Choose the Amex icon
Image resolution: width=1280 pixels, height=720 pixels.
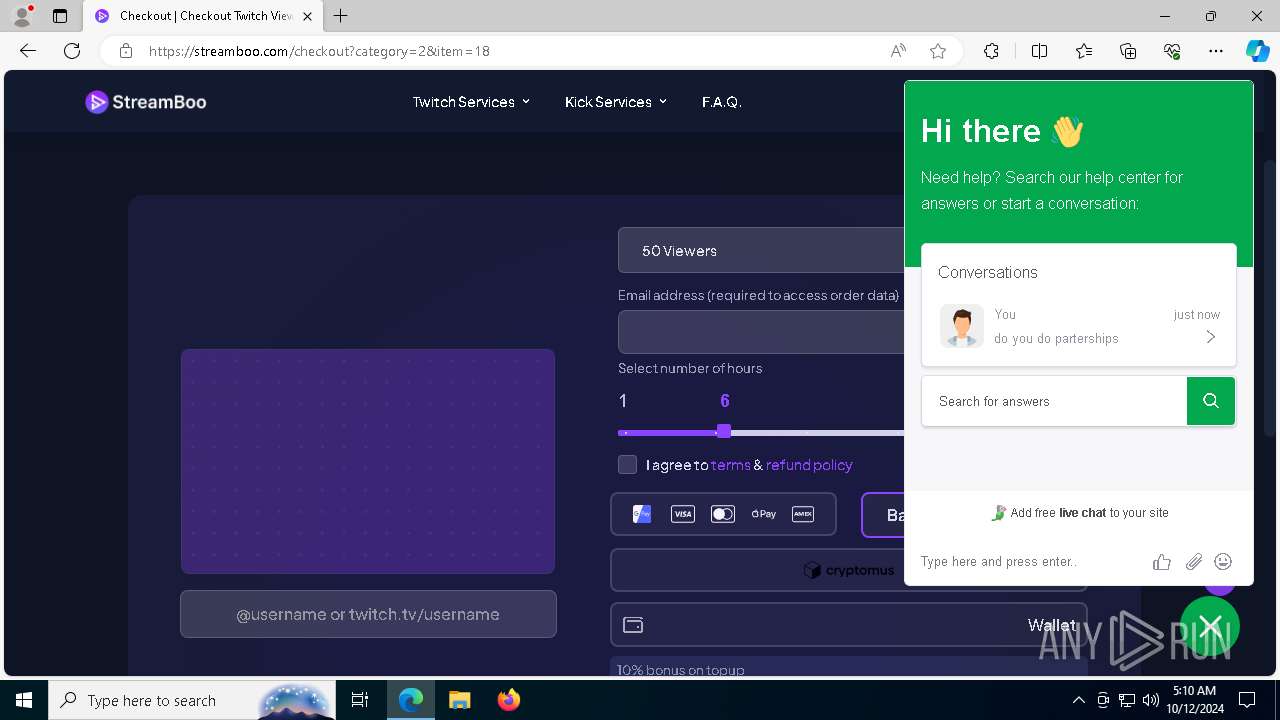(803, 514)
